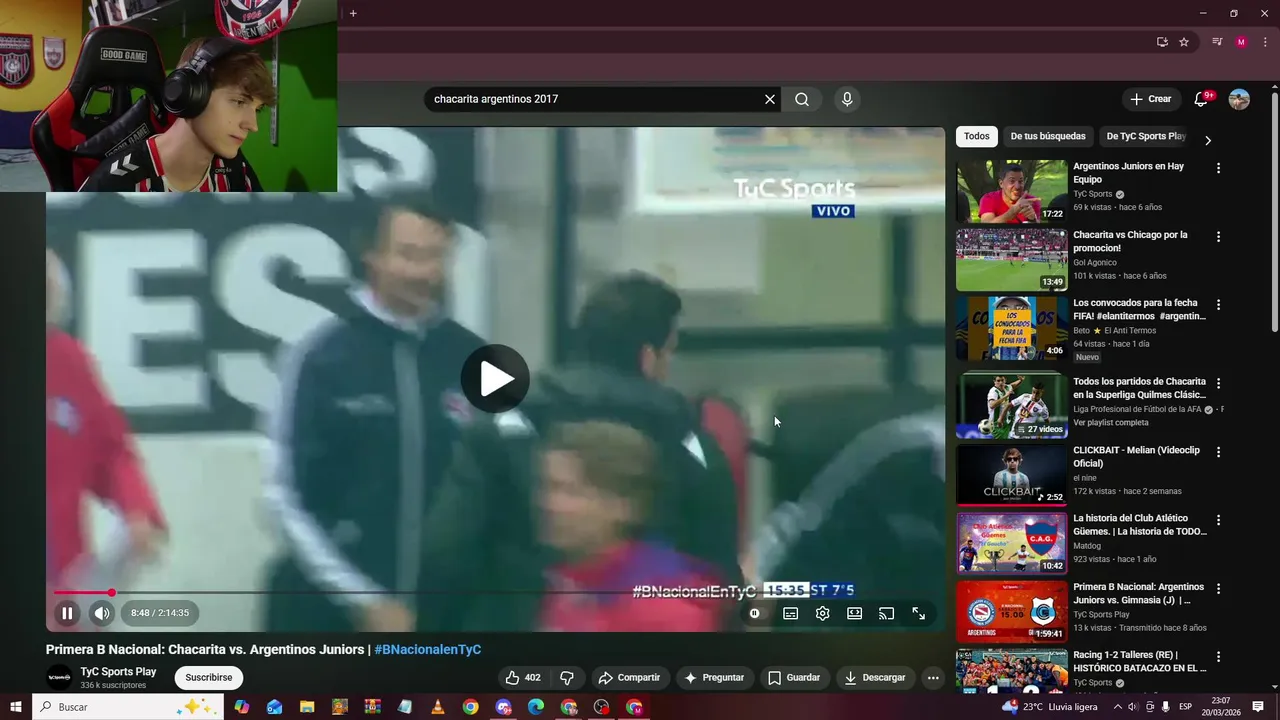Open options for Chacarita vs Chicago video

[1218, 237]
